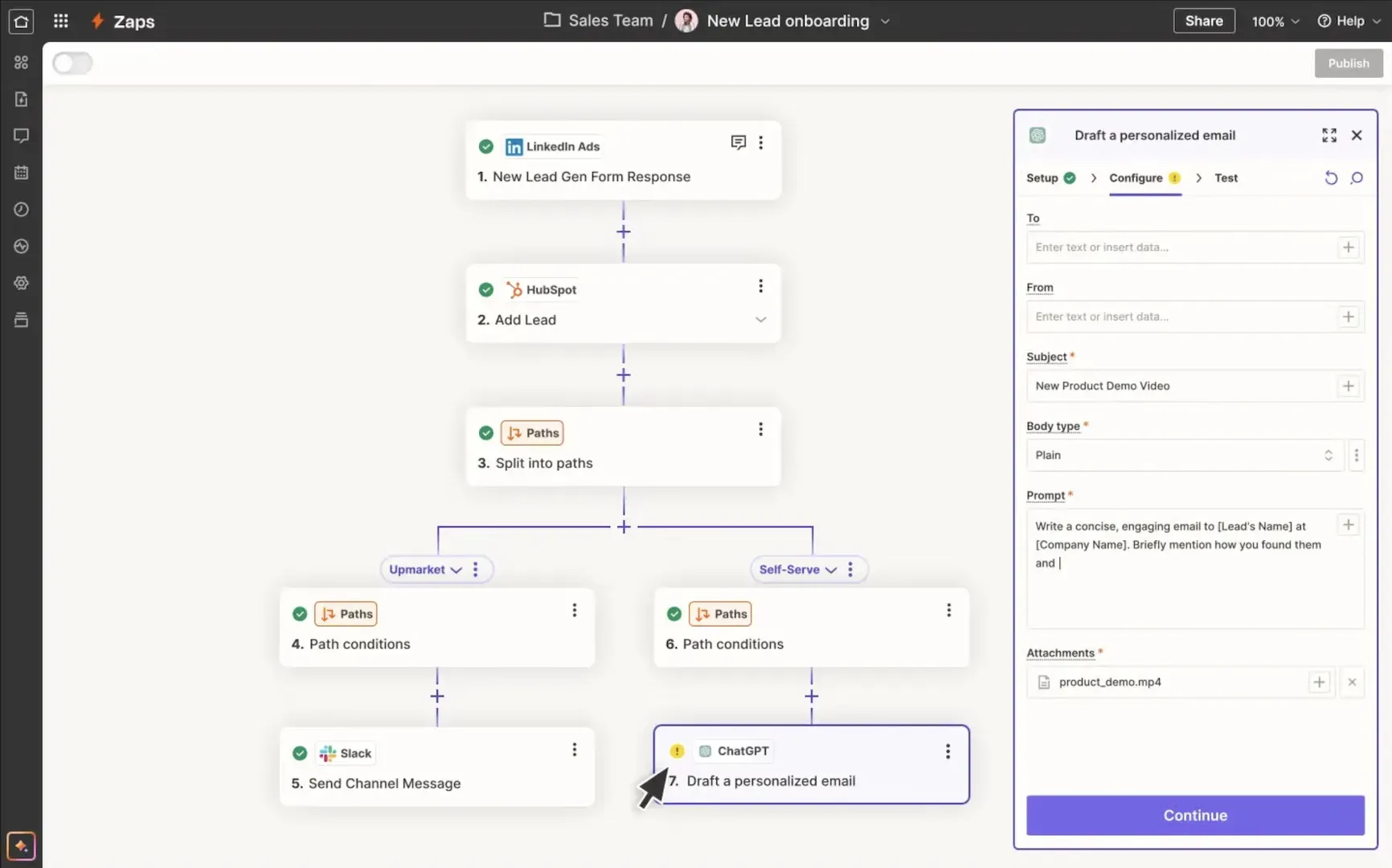The image size is (1392, 868).
Task: Select the Slack Send Channel Message step
Action: click(x=437, y=767)
